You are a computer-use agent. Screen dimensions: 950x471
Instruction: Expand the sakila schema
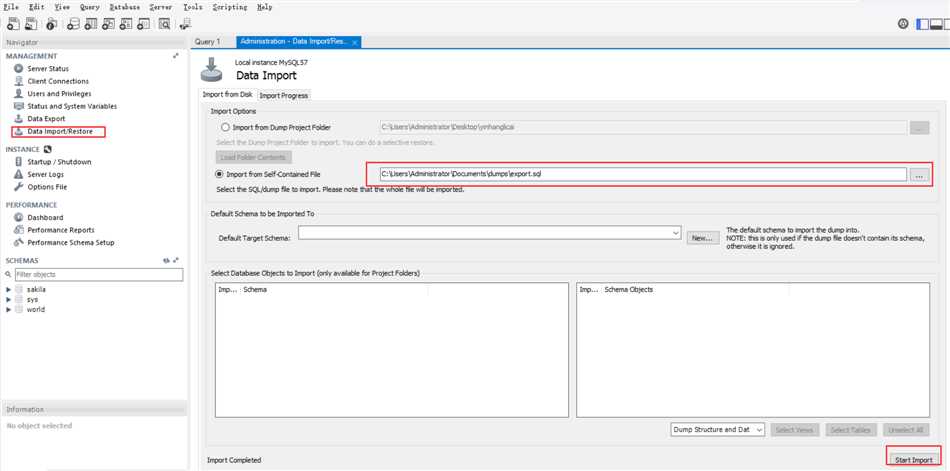click(x=8, y=290)
